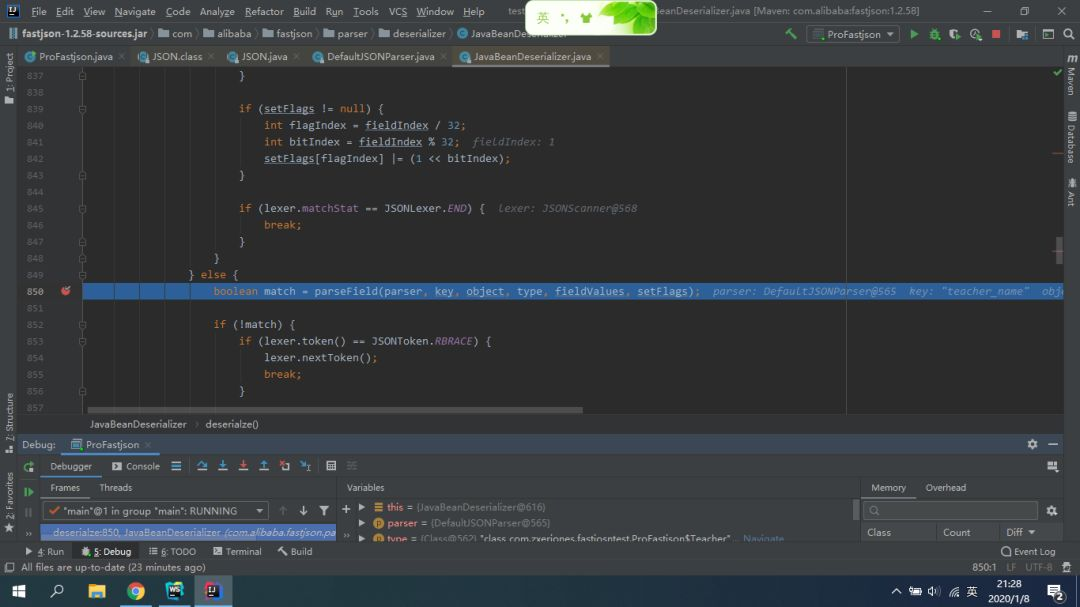The height and width of the screenshot is (607, 1080).
Task: Open the Refactor menu
Action: pyautogui.click(x=264, y=12)
